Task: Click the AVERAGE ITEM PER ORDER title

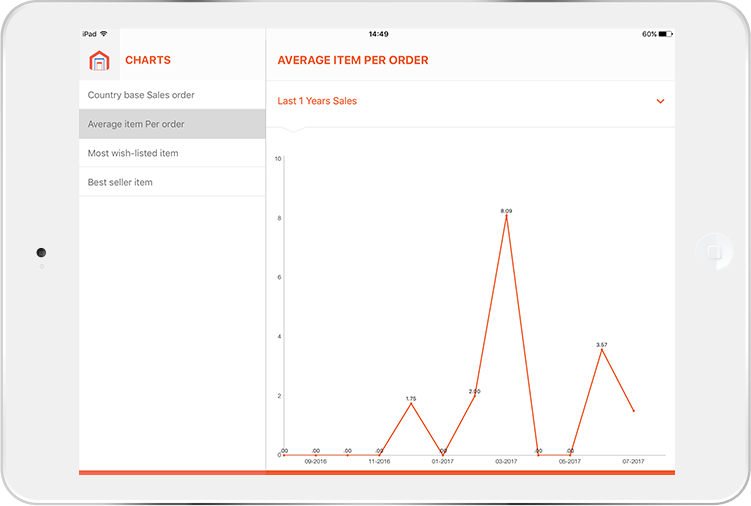Action: [x=353, y=61]
